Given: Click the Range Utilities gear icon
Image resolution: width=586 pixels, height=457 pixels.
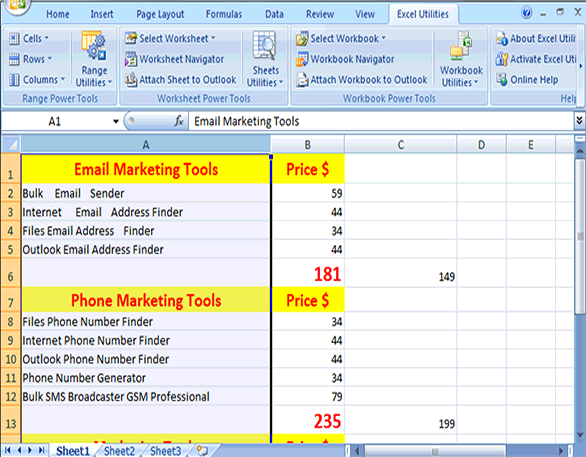Looking at the screenshot, I should (94, 46).
